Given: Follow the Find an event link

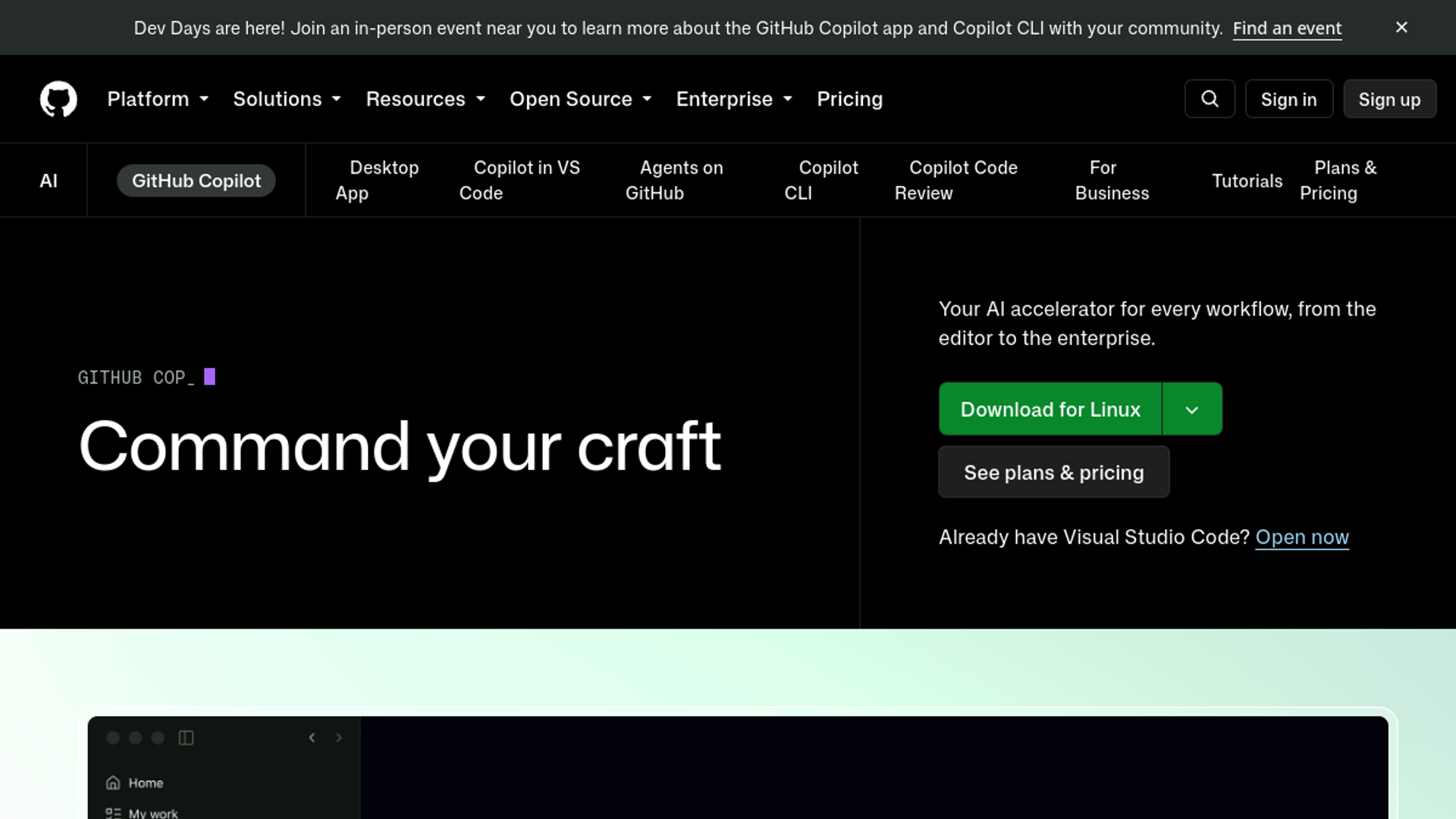Looking at the screenshot, I should click(x=1287, y=28).
